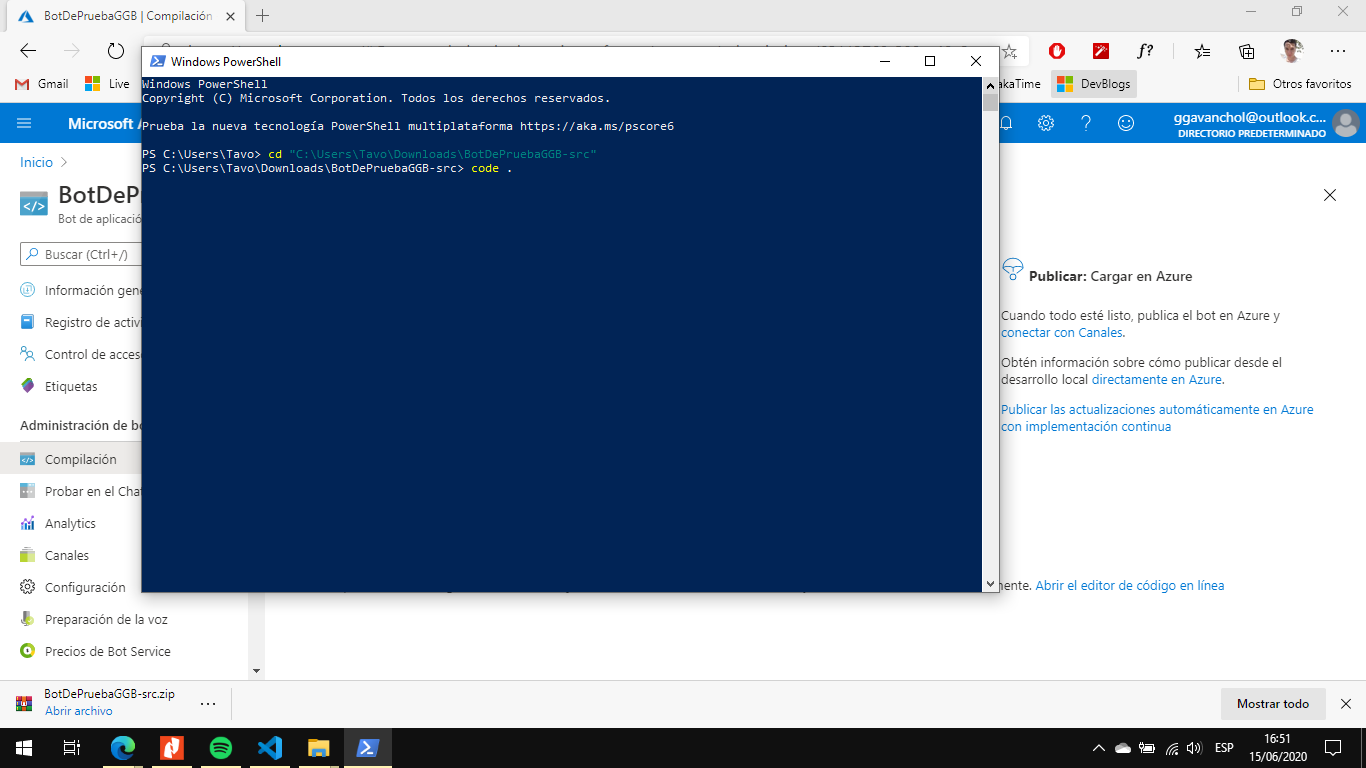Open Spotify from the taskbar
The width and height of the screenshot is (1366, 768).
220,747
